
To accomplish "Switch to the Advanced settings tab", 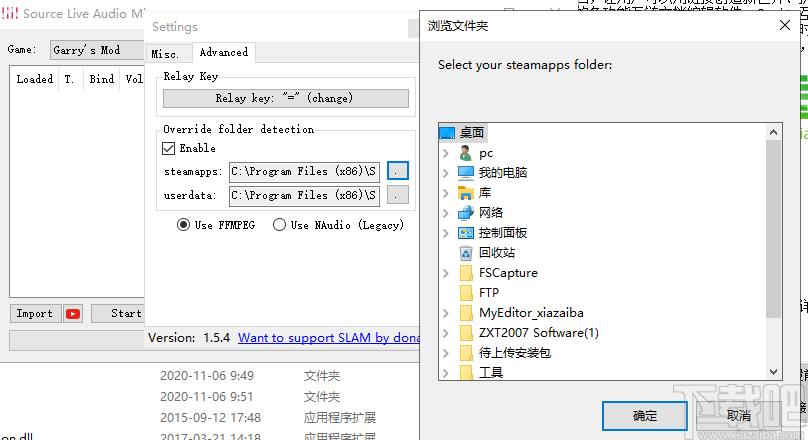I will 224,52.
